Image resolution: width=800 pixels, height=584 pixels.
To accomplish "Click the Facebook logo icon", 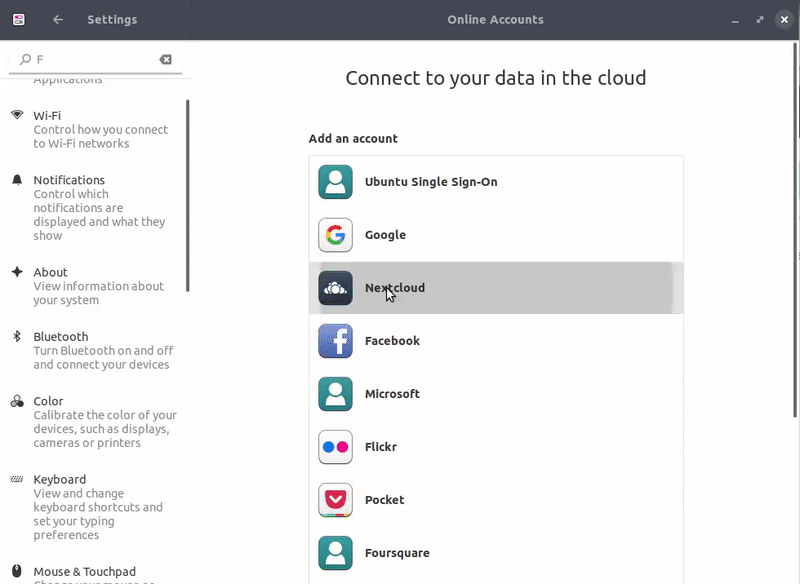I will coord(335,341).
